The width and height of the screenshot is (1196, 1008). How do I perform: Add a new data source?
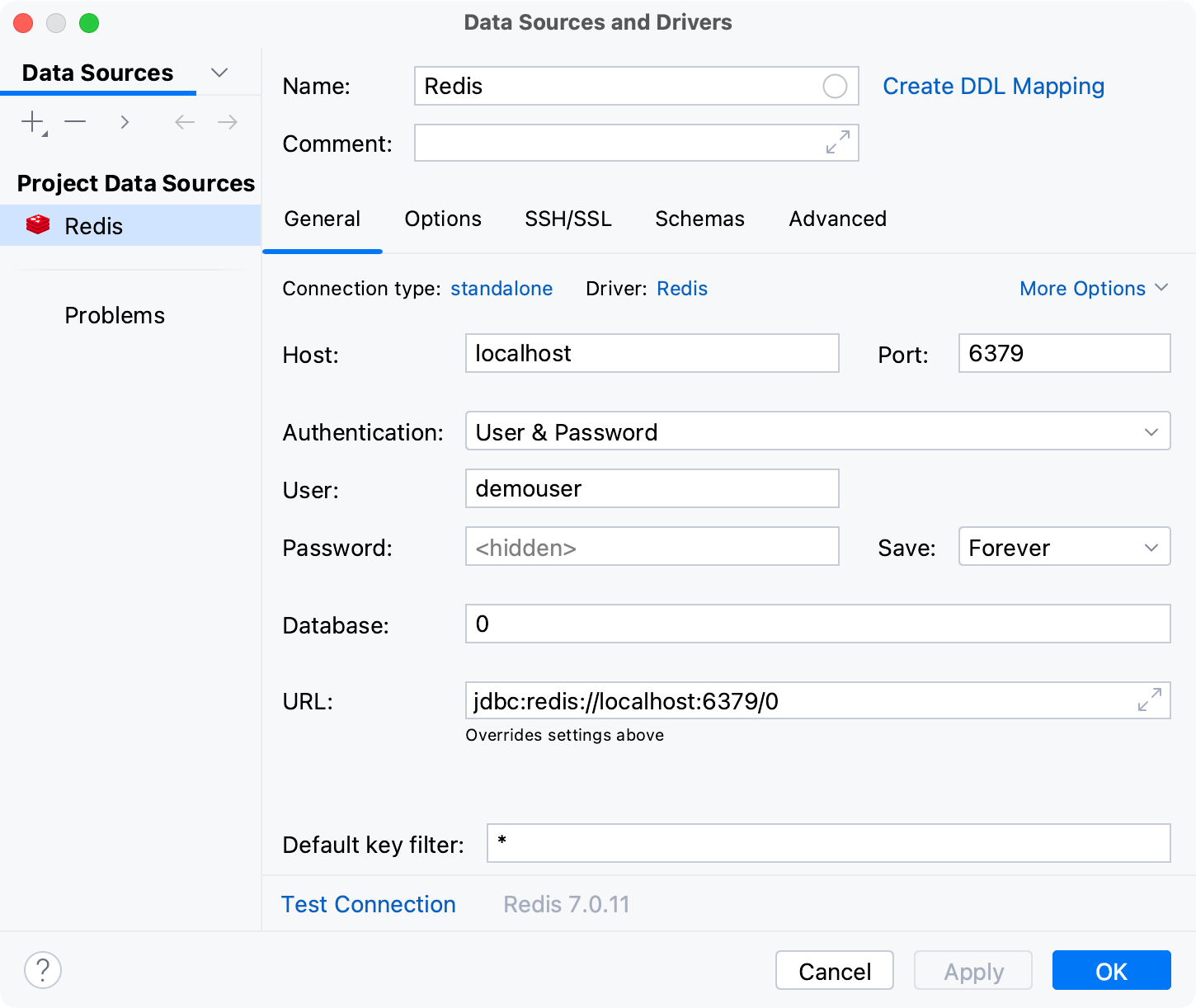[31, 121]
